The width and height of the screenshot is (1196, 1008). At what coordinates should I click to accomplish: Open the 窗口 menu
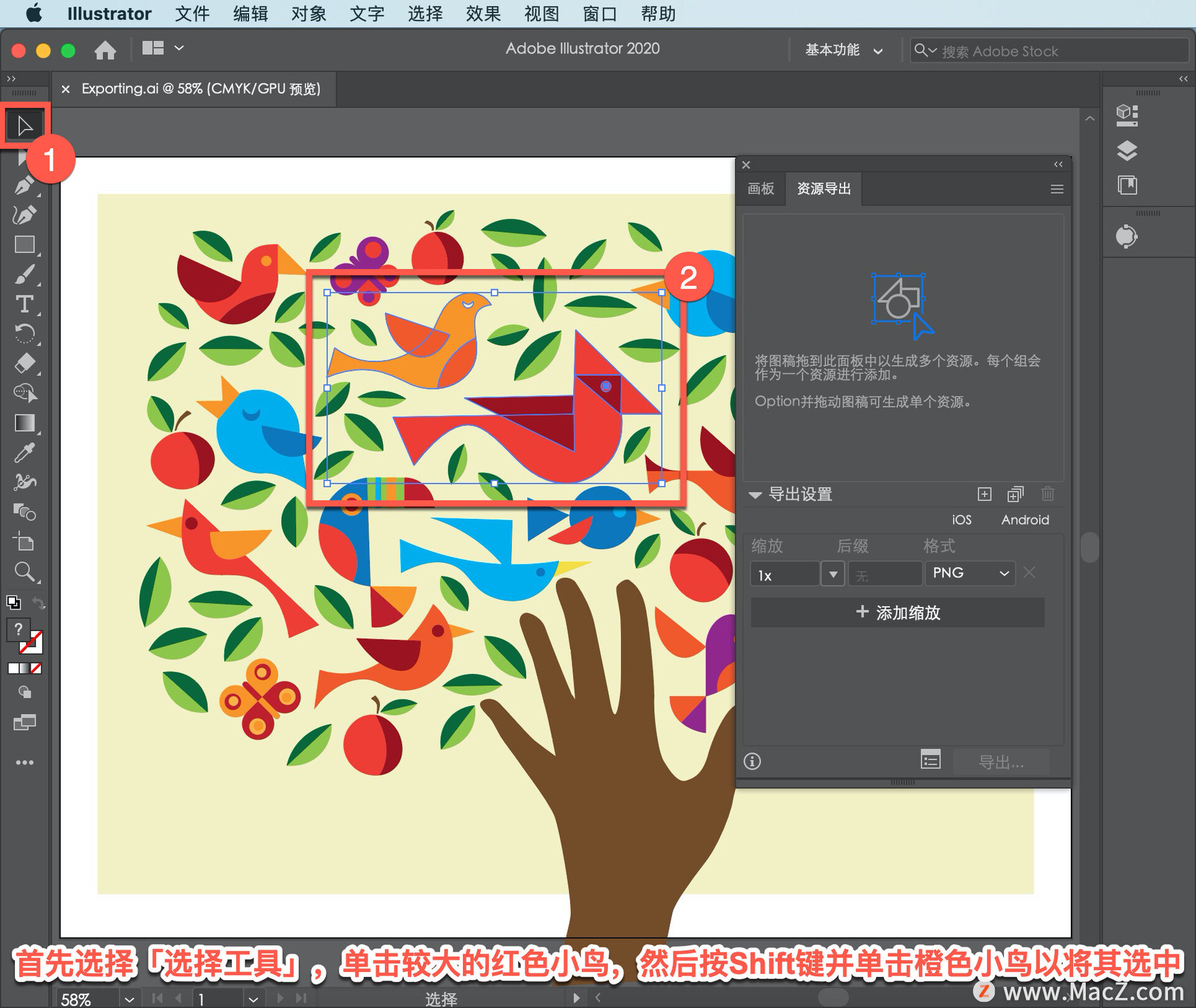600,14
